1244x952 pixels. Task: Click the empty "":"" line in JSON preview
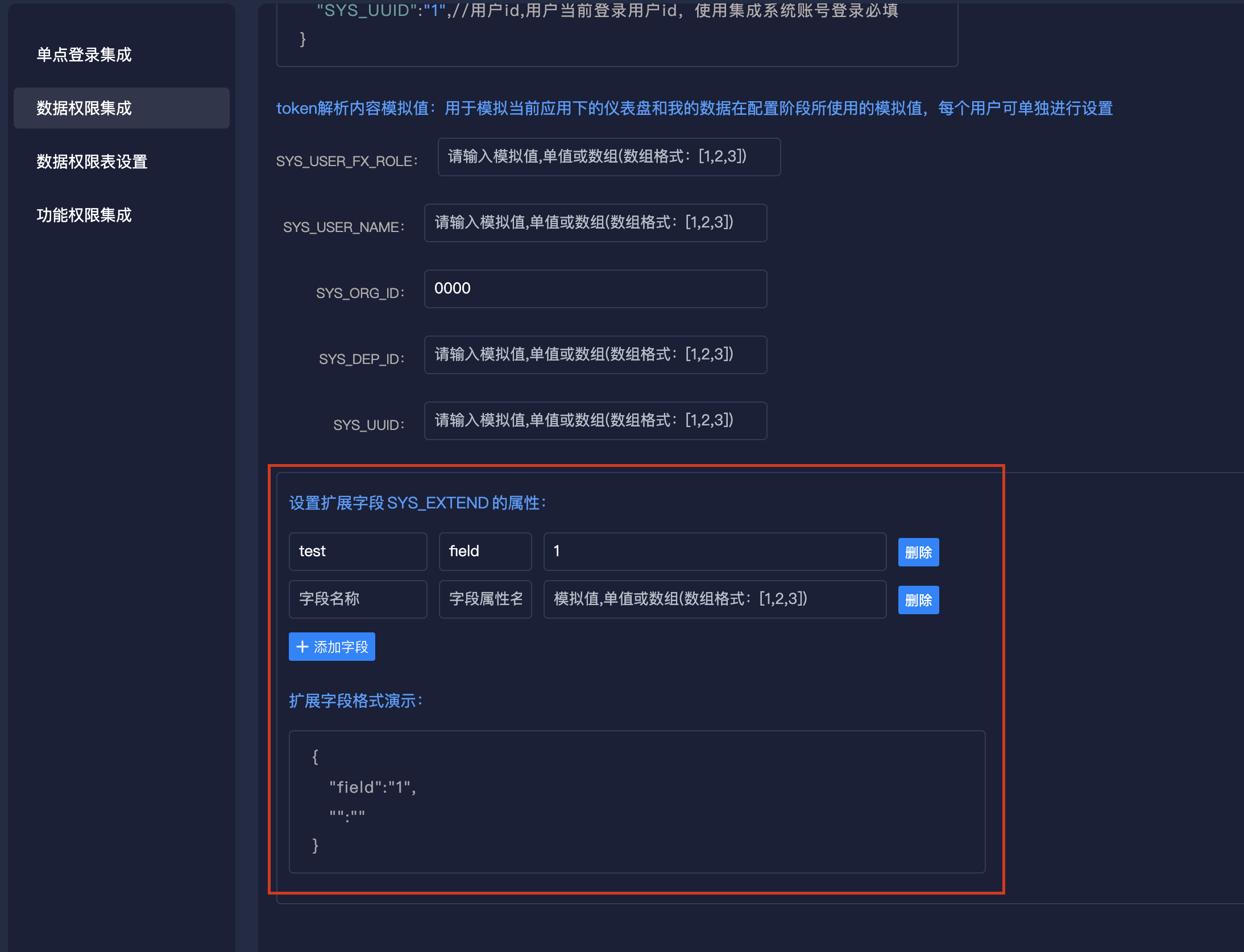pyautogui.click(x=347, y=816)
